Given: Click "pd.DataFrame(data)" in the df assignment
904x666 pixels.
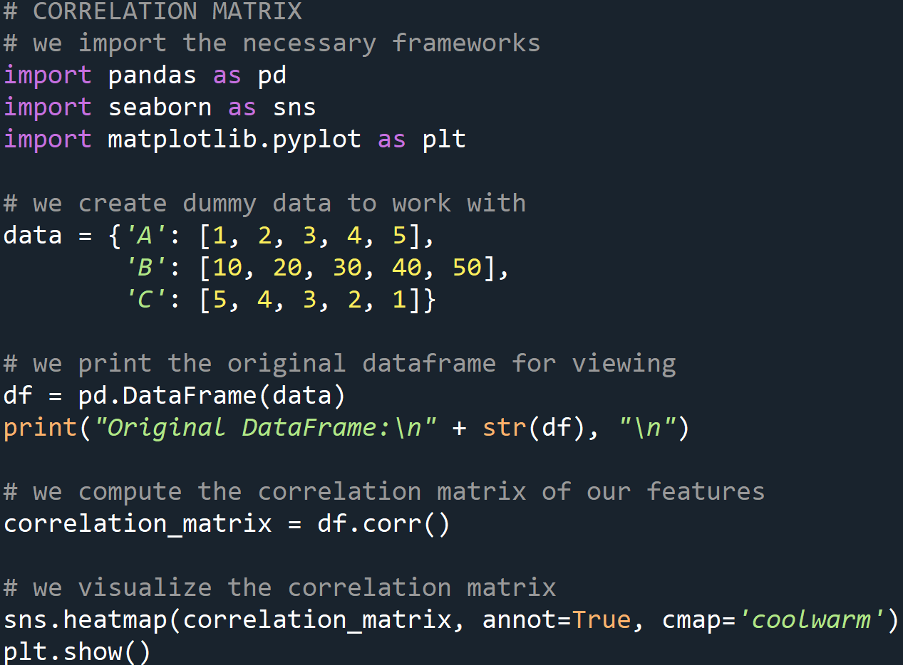Looking at the screenshot, I should [212, 396].
